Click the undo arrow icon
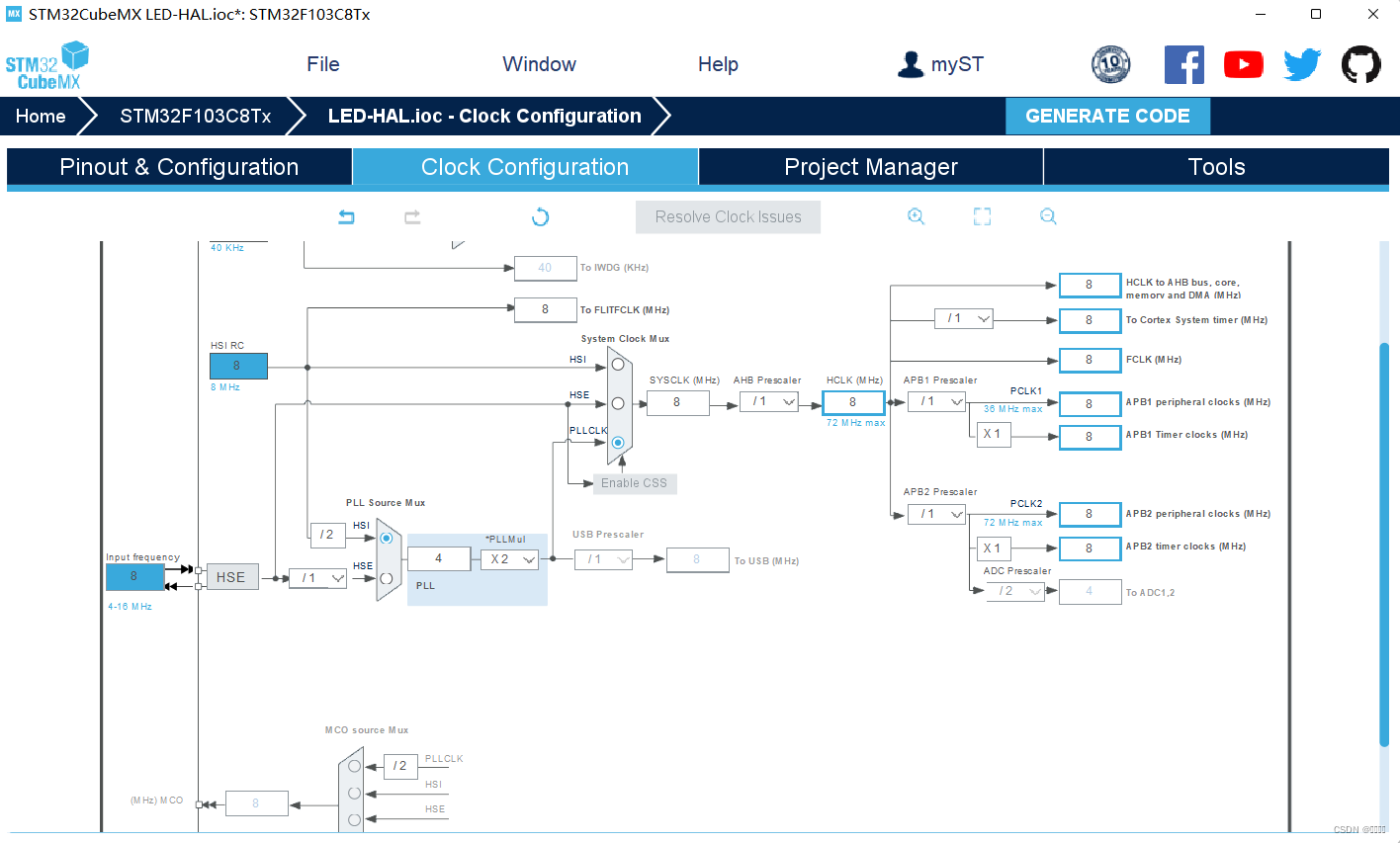1400x843 pixels. [x=346, y=216]
